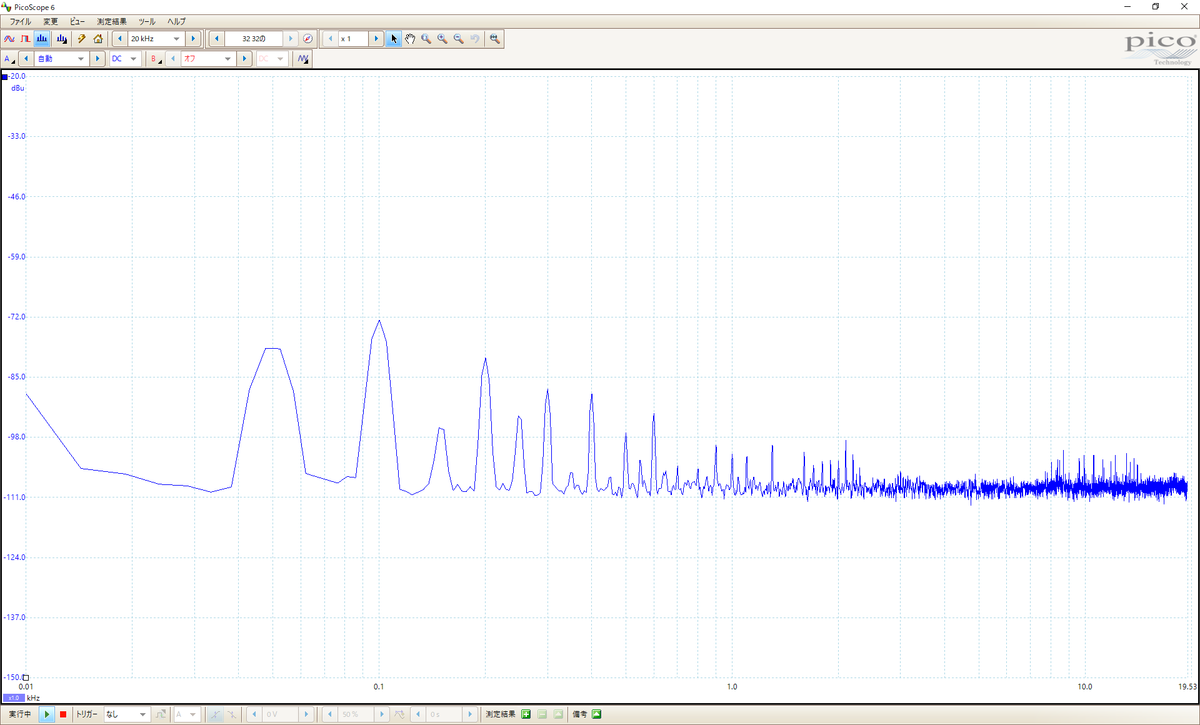Open trigger mode なし dropdown
1200x725 pixels.
pyautogui.click(x=126, y=714)
